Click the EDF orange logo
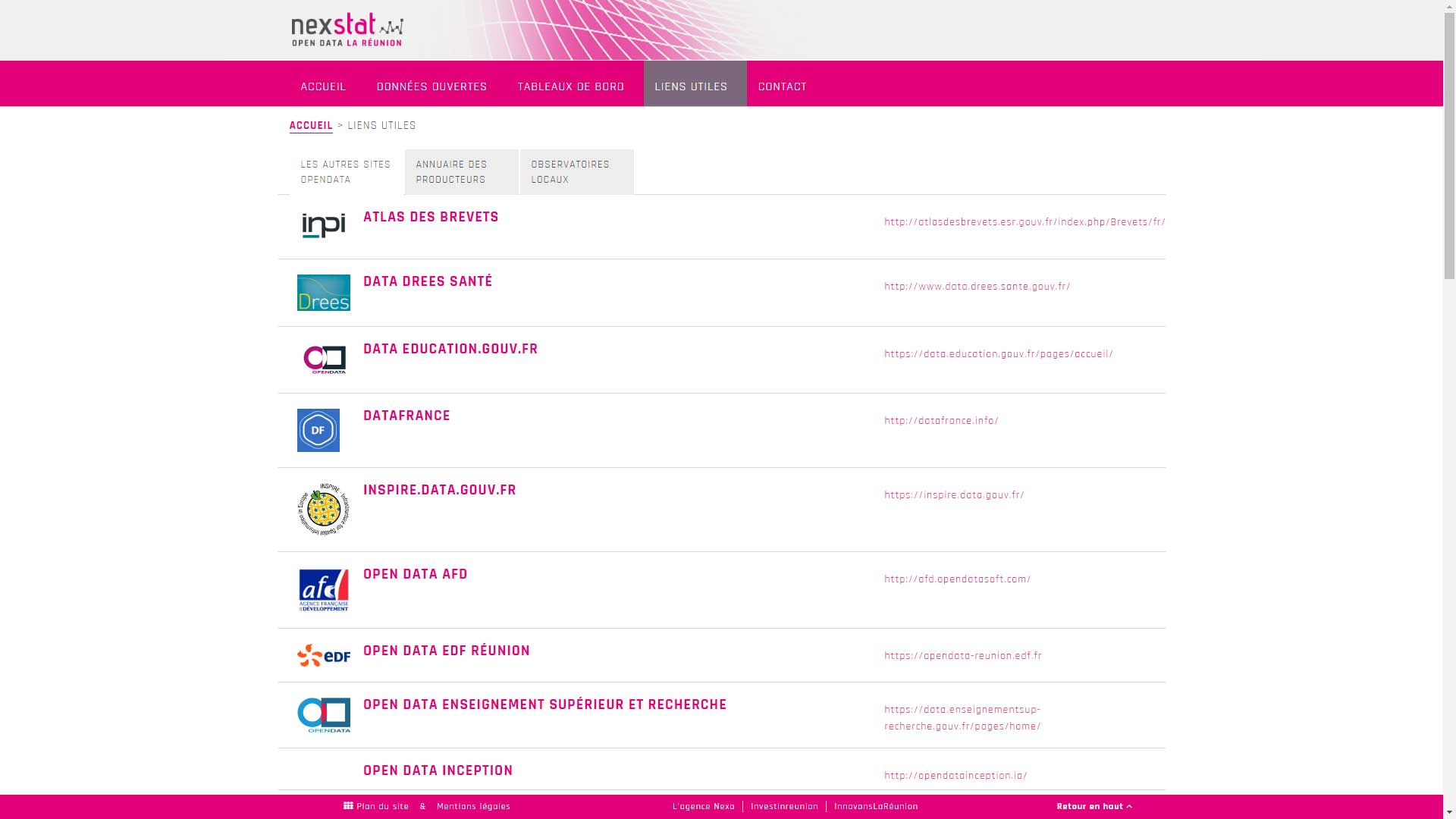This screenshot has width=1456, height=819. (324, 655)
